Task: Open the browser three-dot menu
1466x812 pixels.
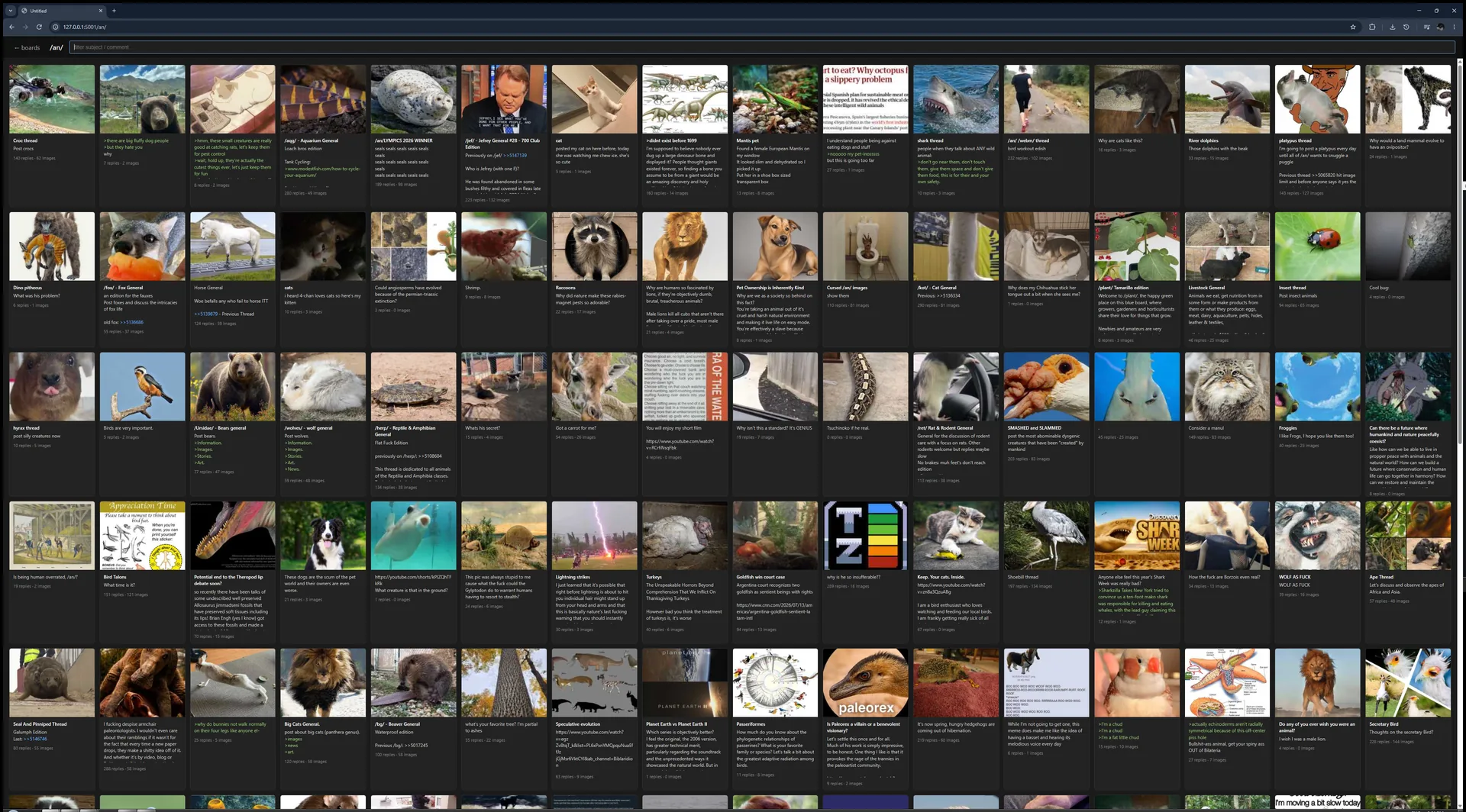Action: pyautogui.click(x=1454, y=27)
